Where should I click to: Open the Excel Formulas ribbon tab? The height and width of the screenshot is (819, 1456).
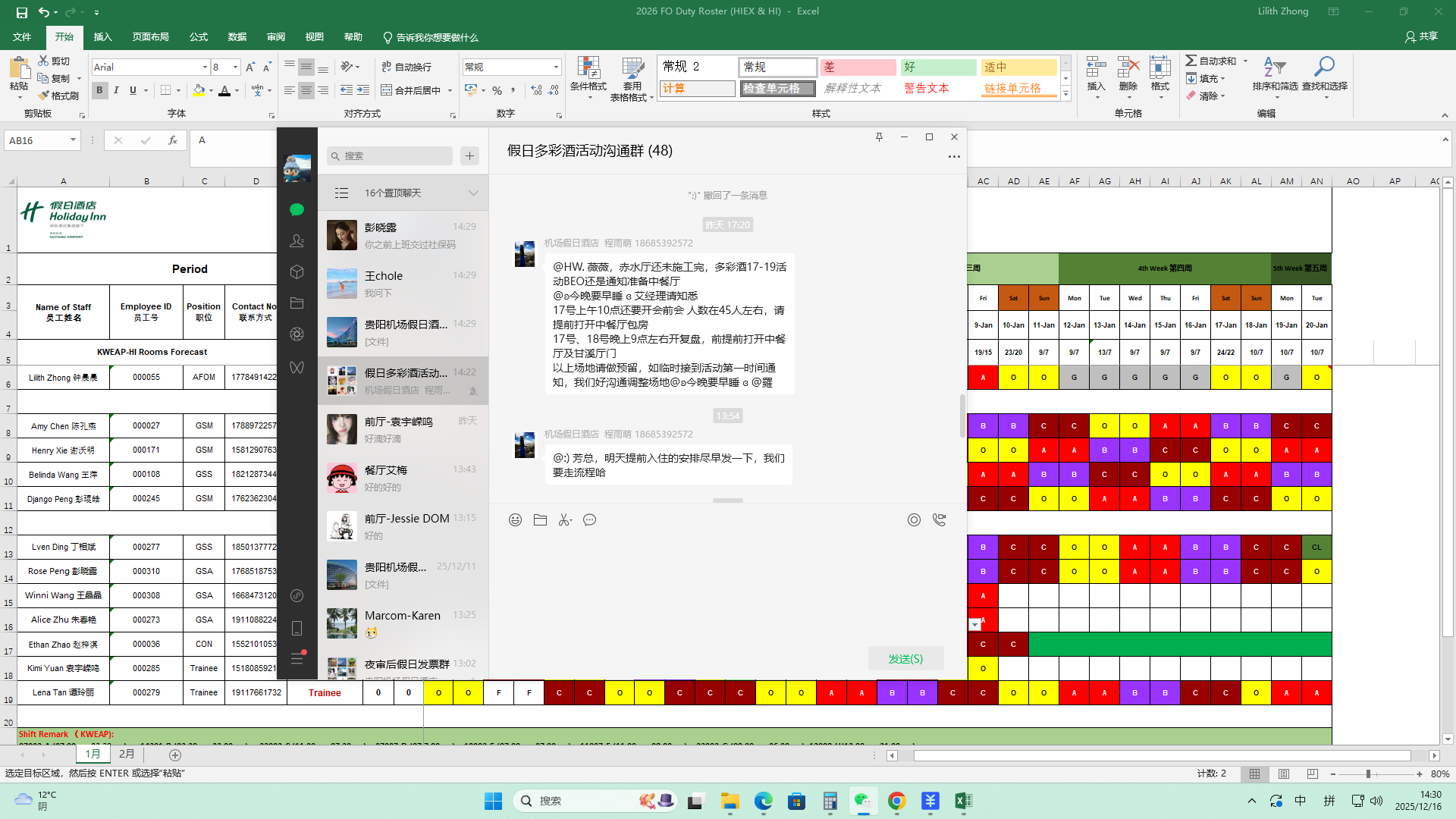[x=199, y=36]
